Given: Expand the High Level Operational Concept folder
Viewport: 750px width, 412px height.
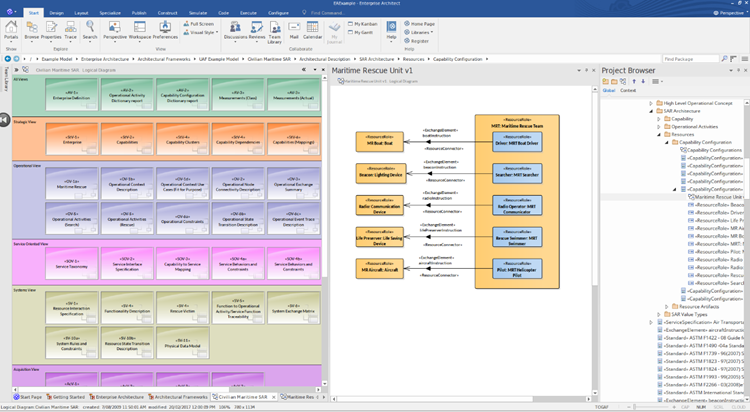Looking at the screenshot, I should point(651,103).
